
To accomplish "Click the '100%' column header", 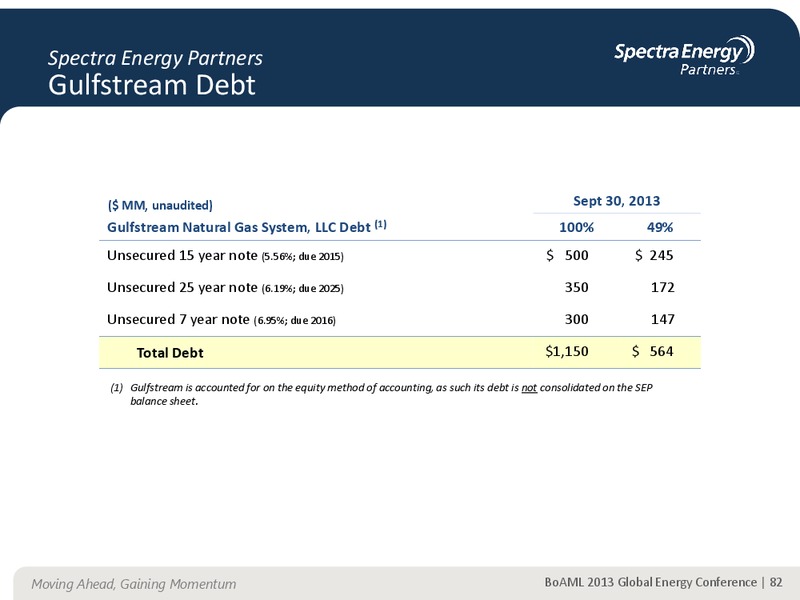I will [576, 227].
